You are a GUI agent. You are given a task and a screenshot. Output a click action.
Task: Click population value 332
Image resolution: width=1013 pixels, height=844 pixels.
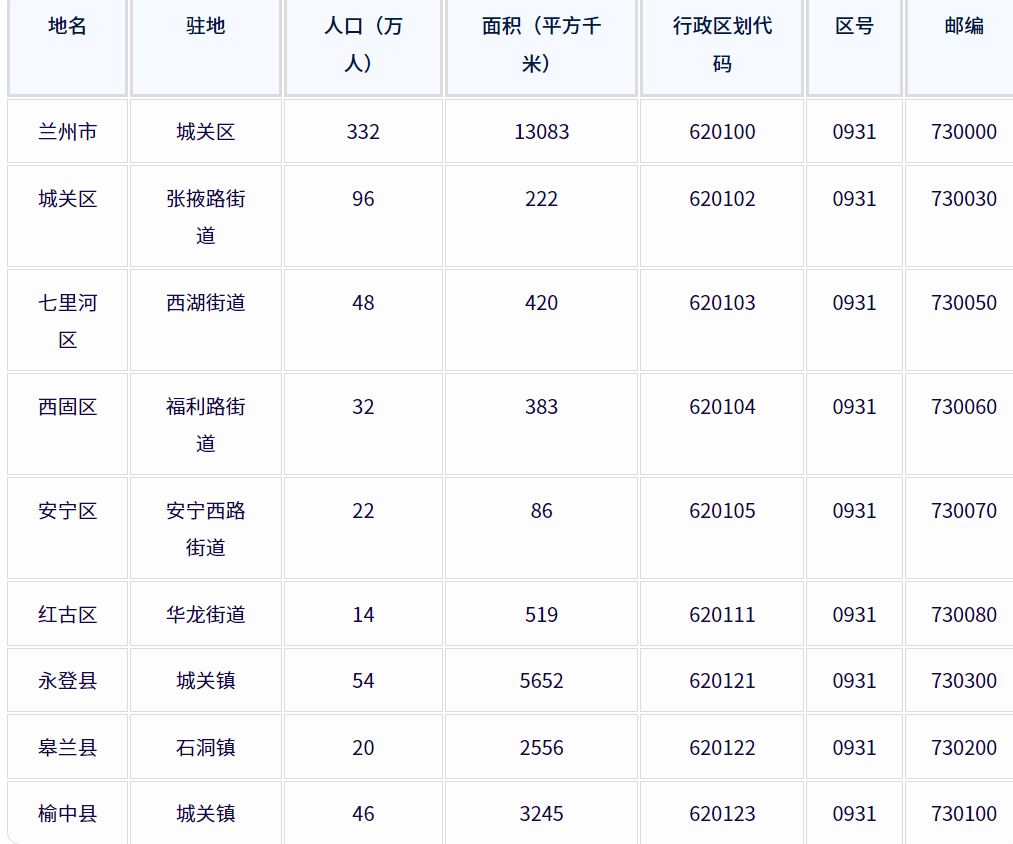pyautogui.click(x=363, y=132)
